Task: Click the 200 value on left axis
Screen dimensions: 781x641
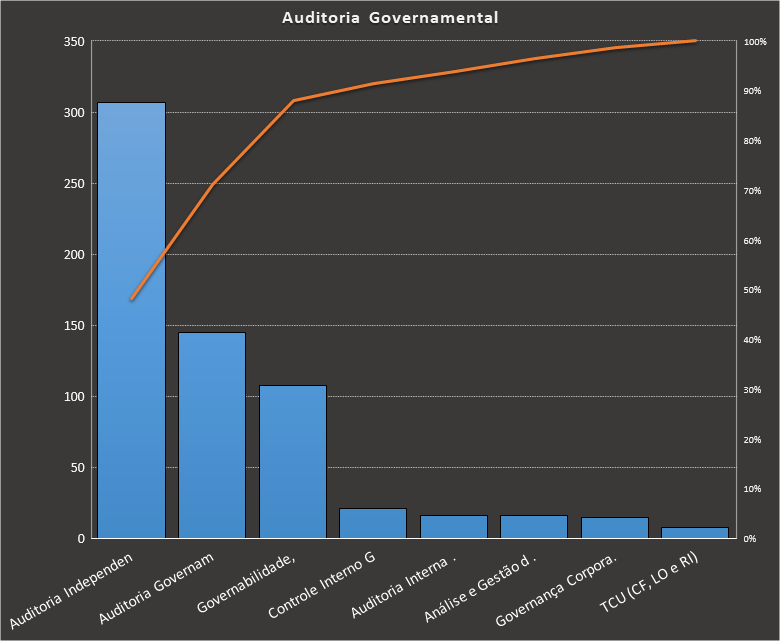Action: pyautogui.click(x=75, y=255)
